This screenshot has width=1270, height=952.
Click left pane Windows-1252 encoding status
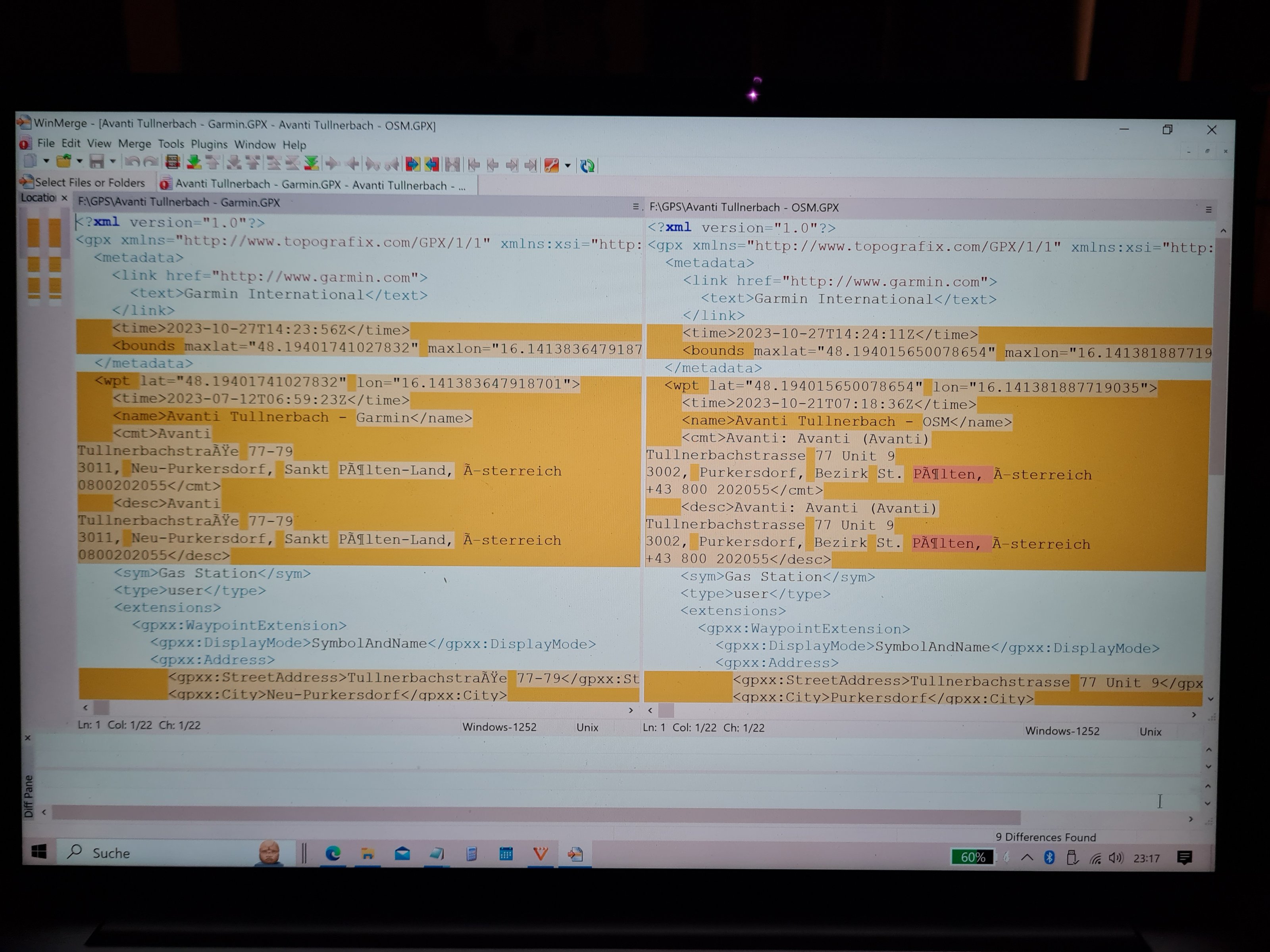click(x=500, y=727)
